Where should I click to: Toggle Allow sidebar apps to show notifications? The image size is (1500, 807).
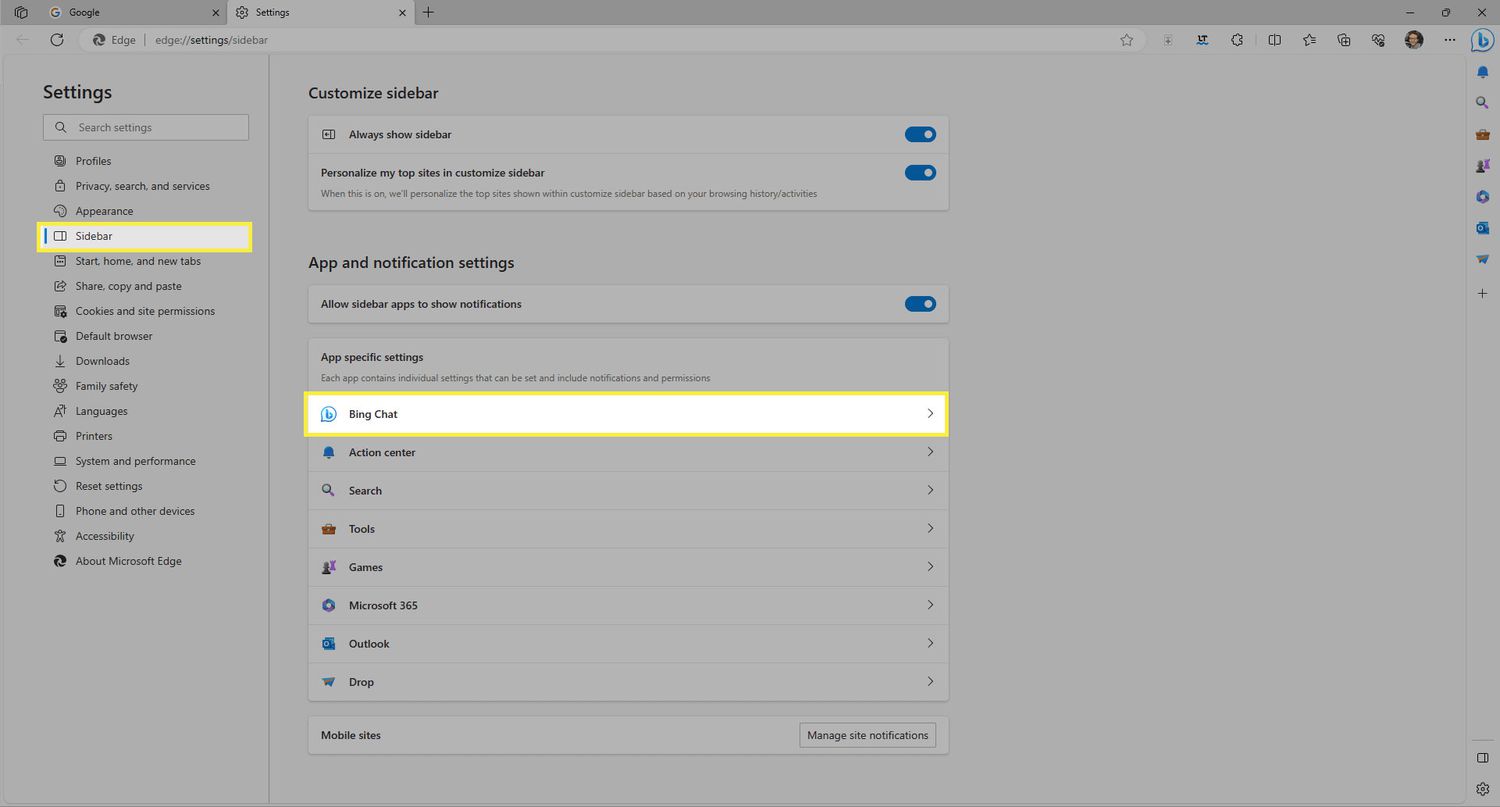(x=920, y=304)
